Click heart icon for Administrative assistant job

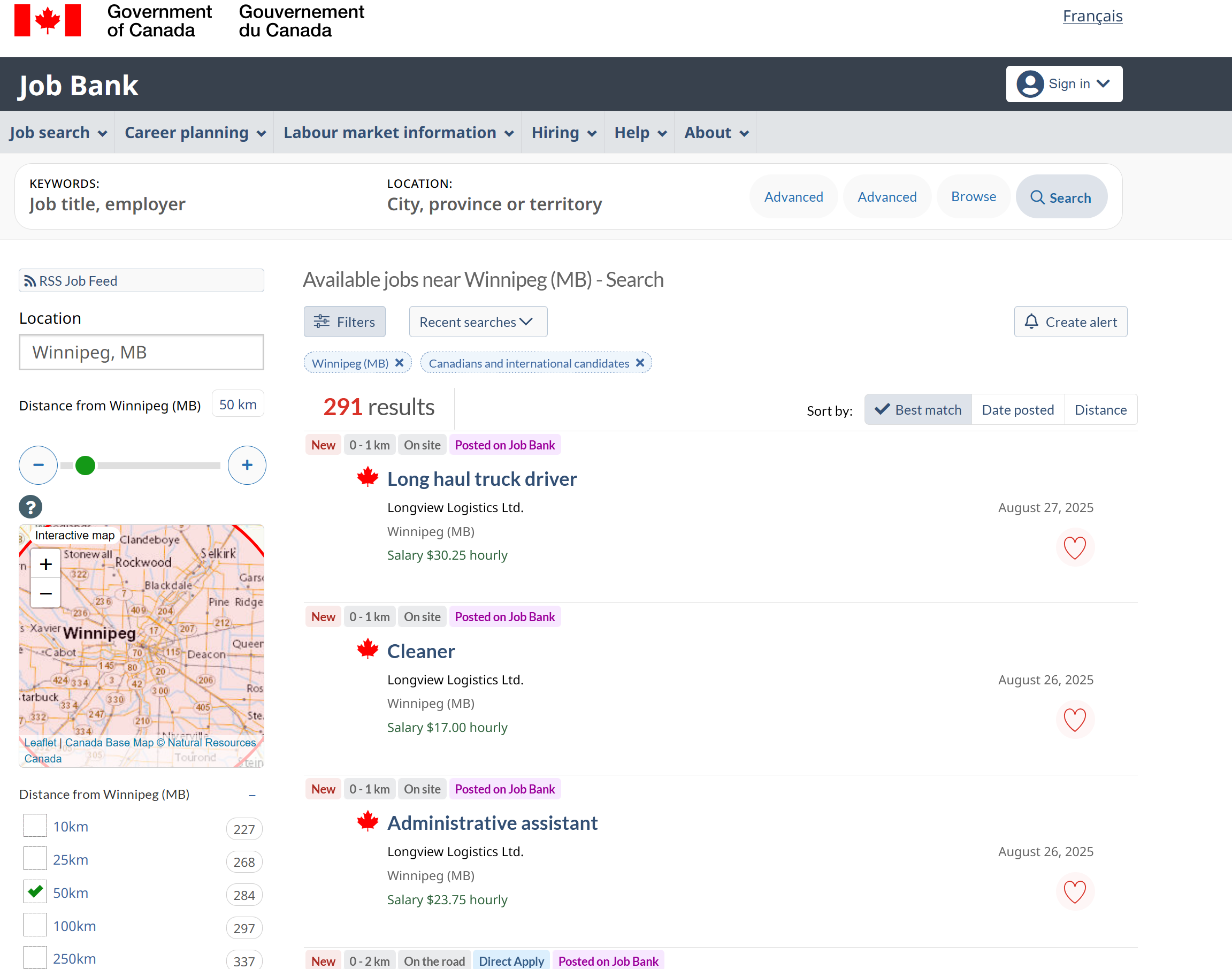tap(1074, 892)
